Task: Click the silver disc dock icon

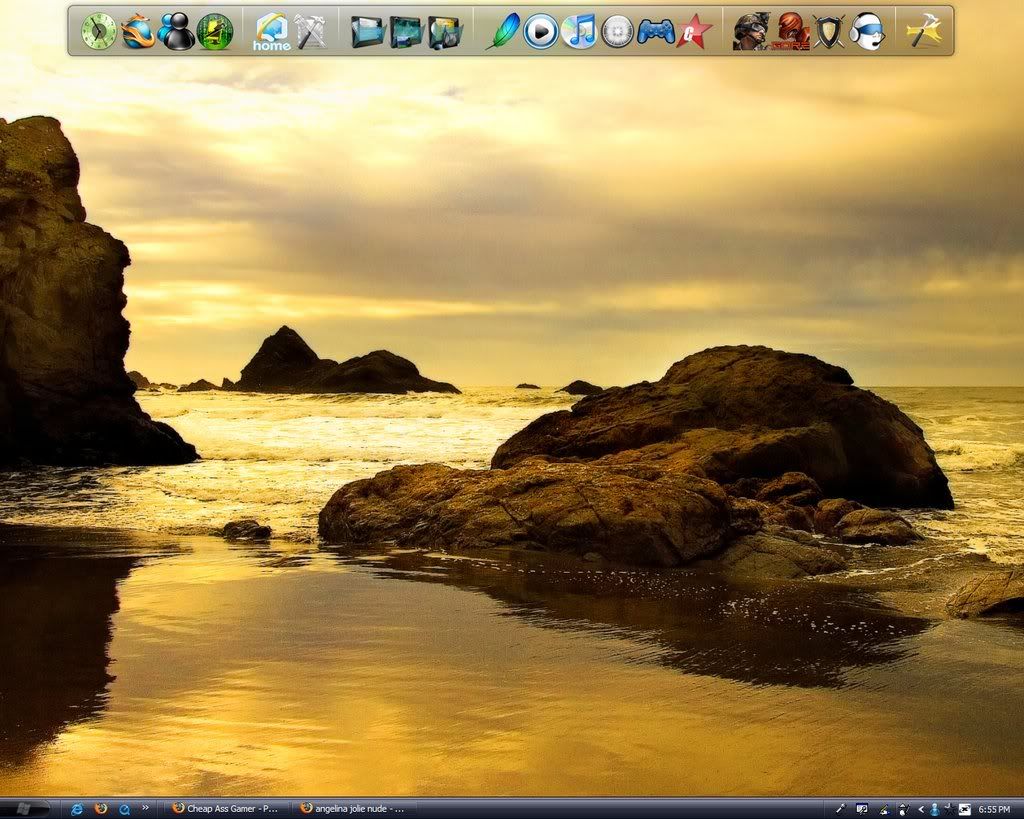Action: (x=617, y=31)
